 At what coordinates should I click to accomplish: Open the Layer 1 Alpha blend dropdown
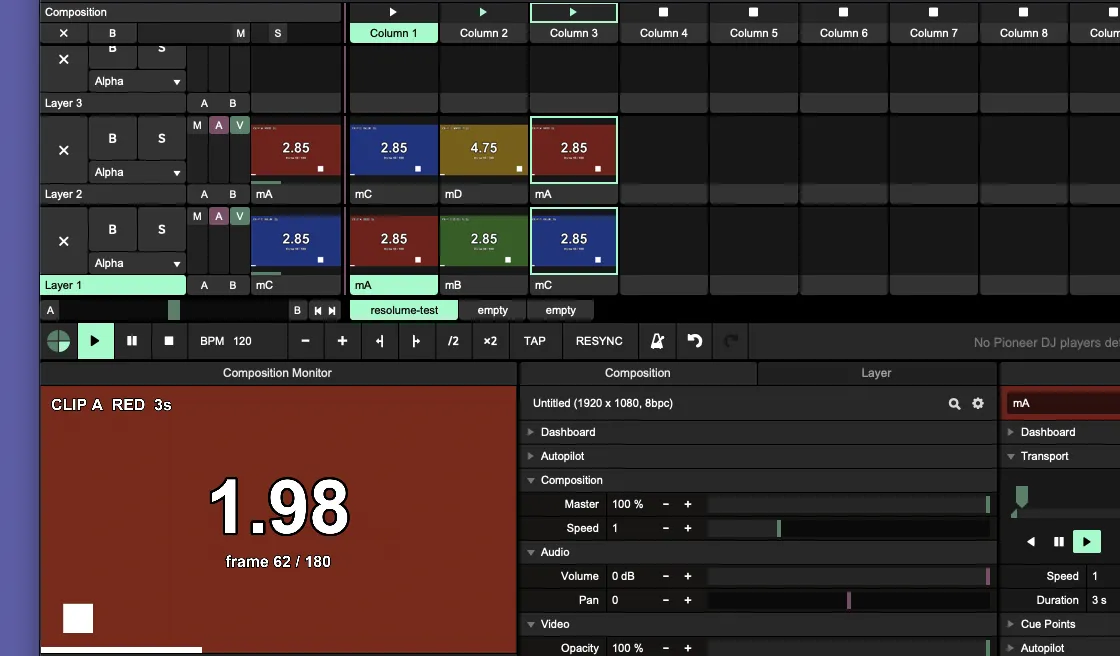tap(137, 264)
